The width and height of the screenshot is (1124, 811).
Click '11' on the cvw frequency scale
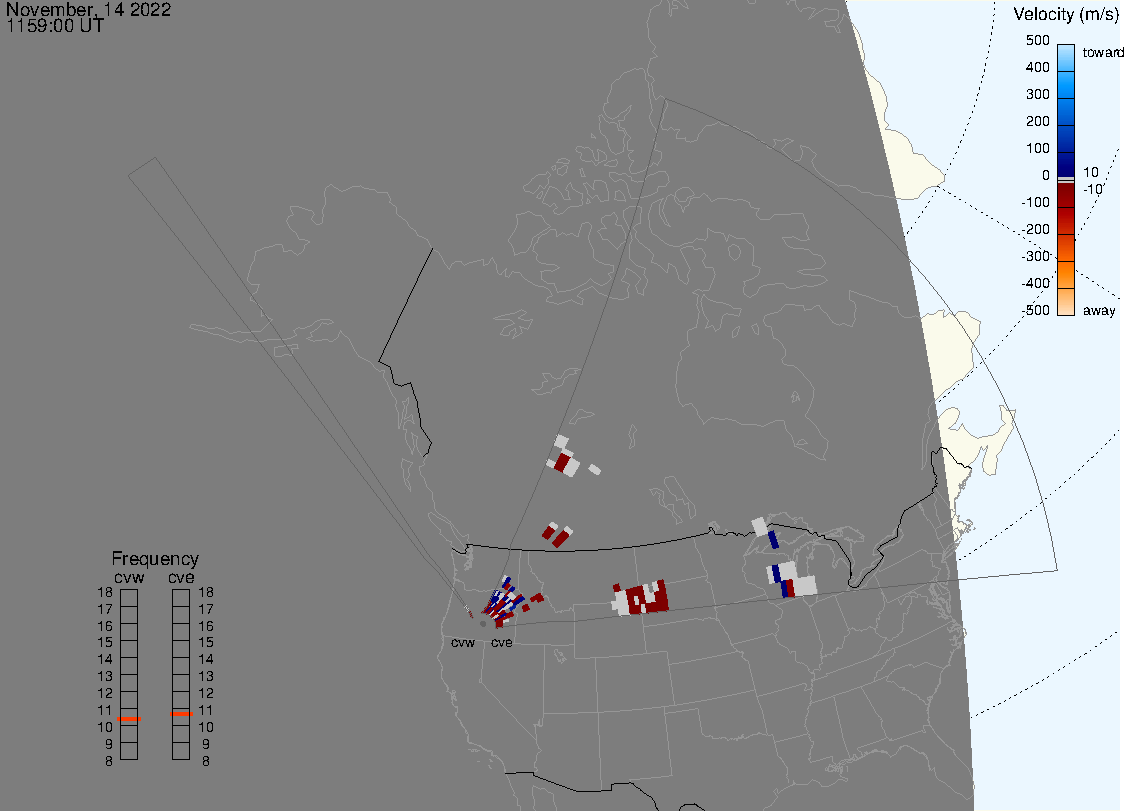coord(105,710)
